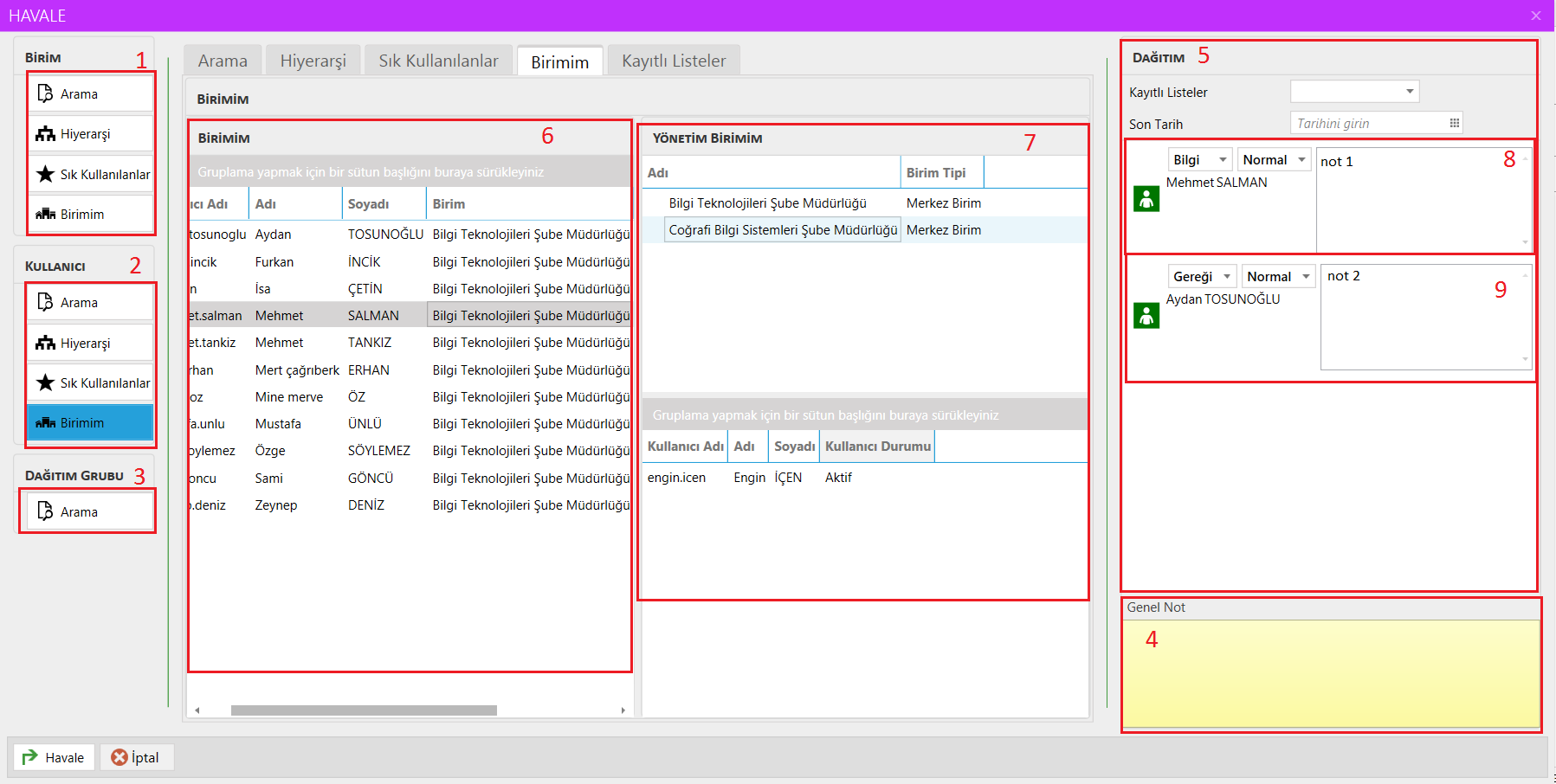This screenshot has width=1556, height=784.
Task: Click the 'not 2' note text field
Action: tap(1425, 317)
